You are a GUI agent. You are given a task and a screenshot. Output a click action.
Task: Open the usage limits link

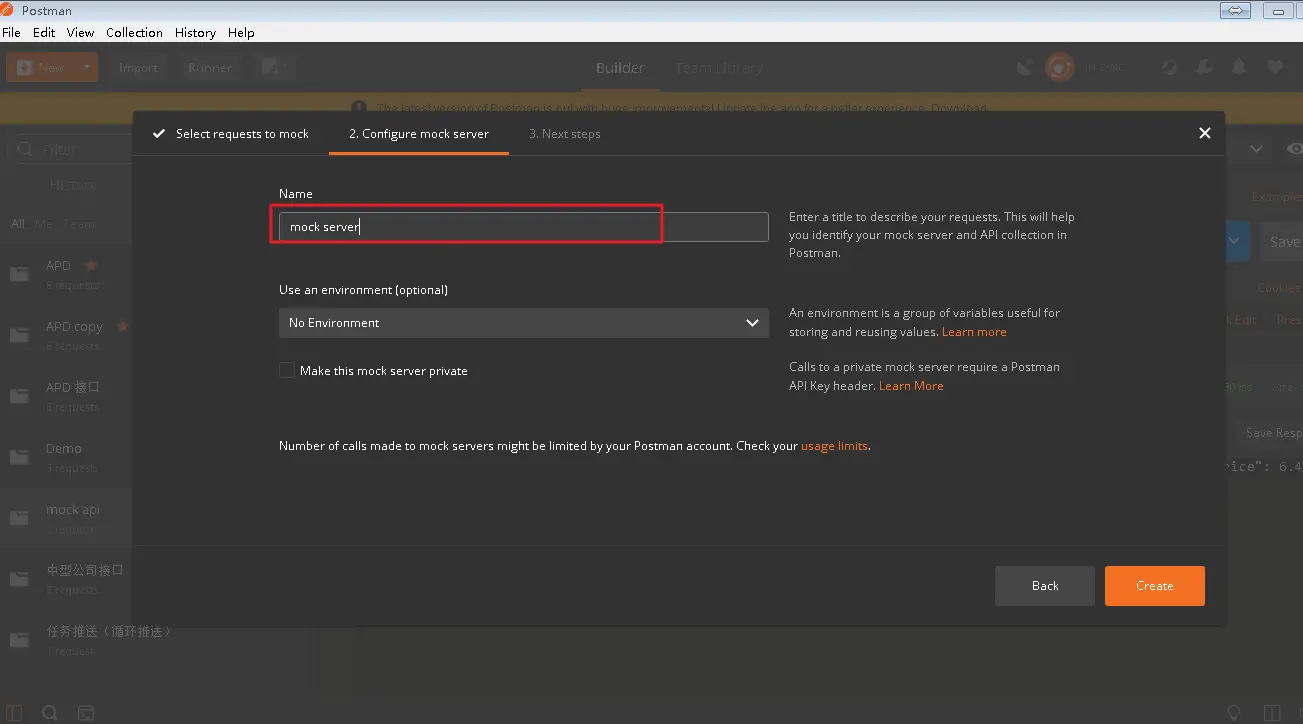coord(834,446)
